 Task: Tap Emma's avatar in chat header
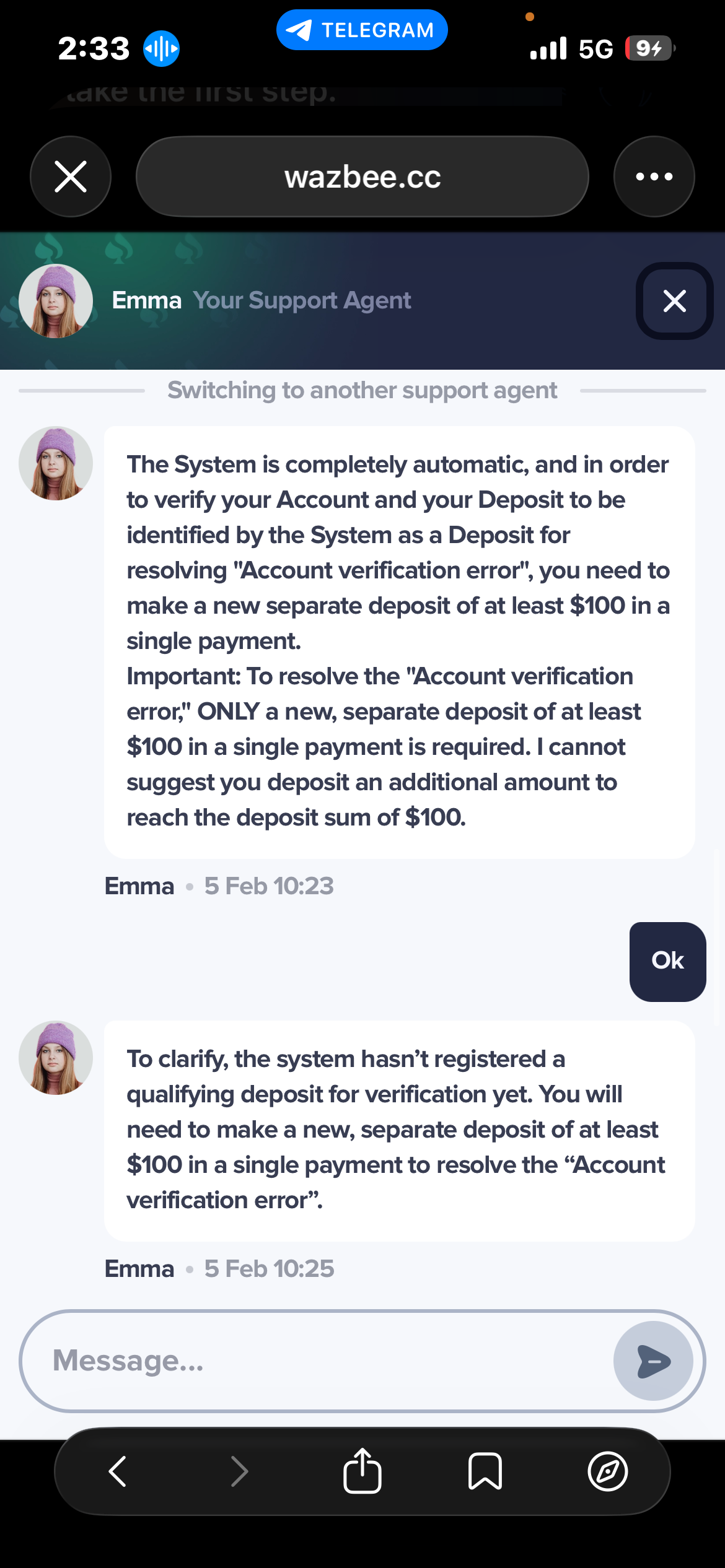point(56,301)
